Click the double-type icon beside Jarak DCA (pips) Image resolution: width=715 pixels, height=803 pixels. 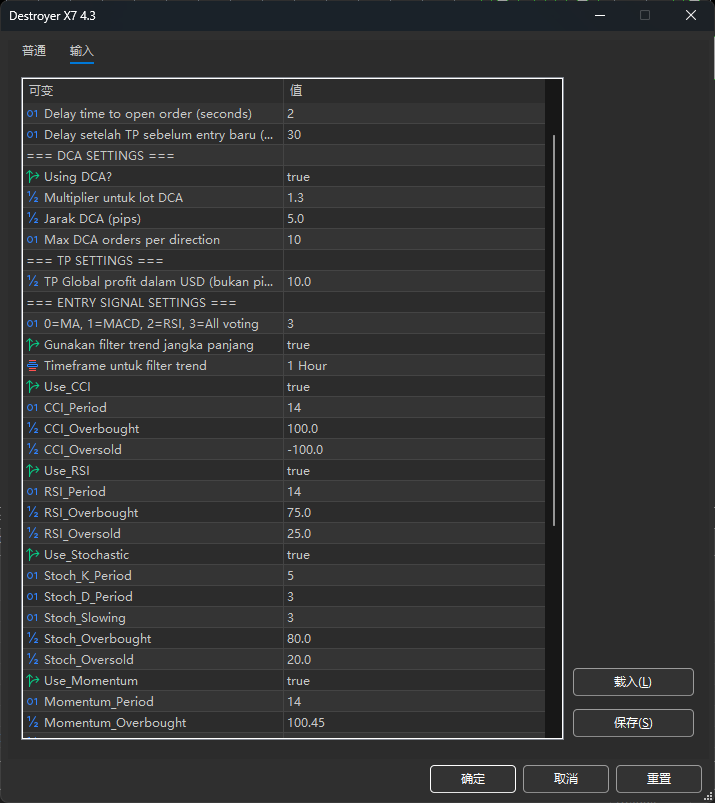(33, 219)
